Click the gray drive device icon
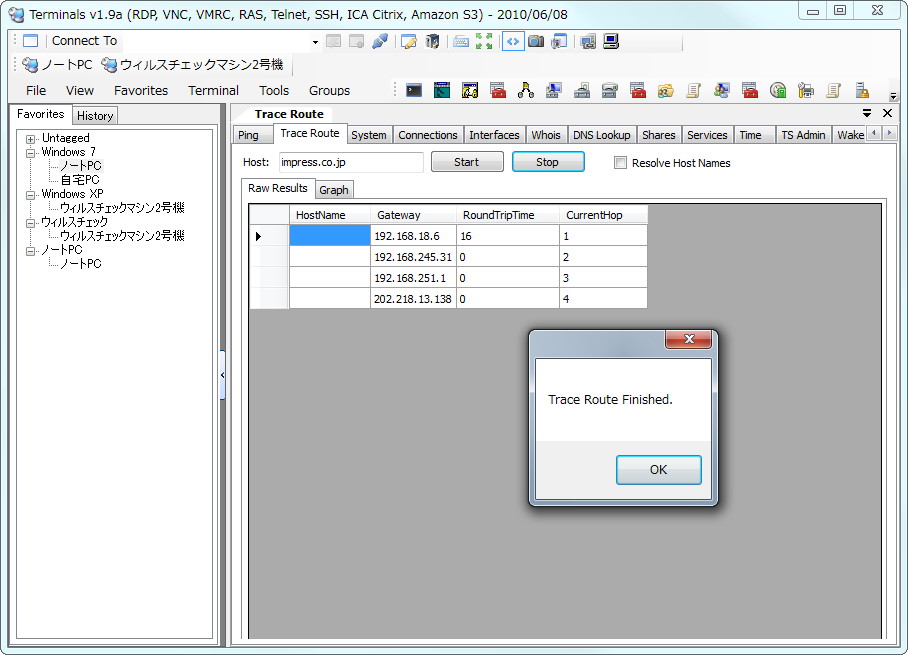 pyautogui.click(x=610, y=90)
